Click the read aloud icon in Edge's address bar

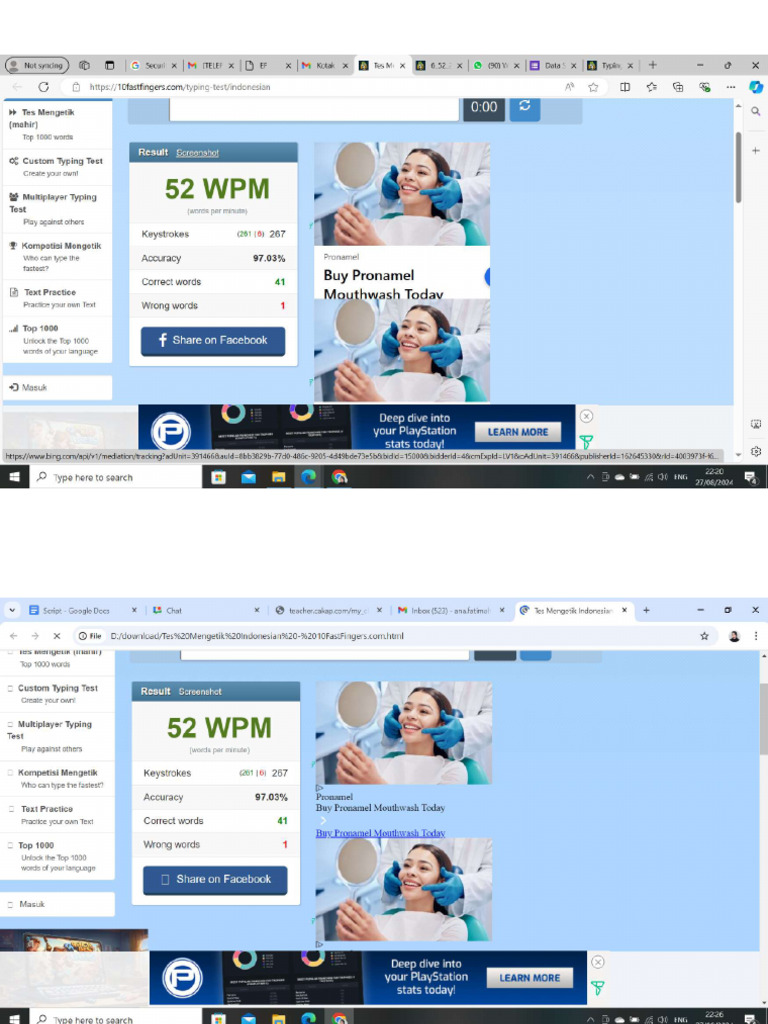coord(569,87)
